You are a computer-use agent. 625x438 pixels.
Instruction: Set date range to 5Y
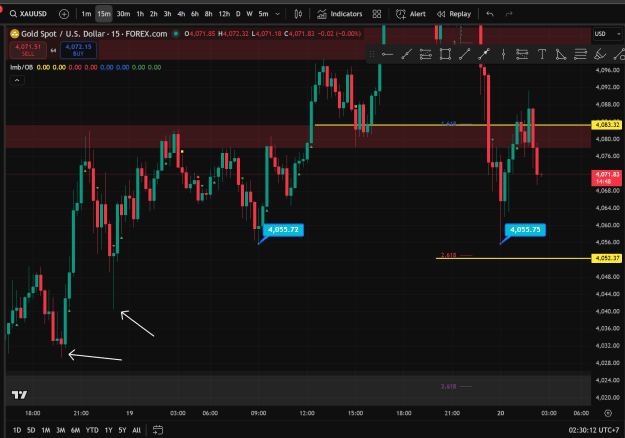click(122, 430)
